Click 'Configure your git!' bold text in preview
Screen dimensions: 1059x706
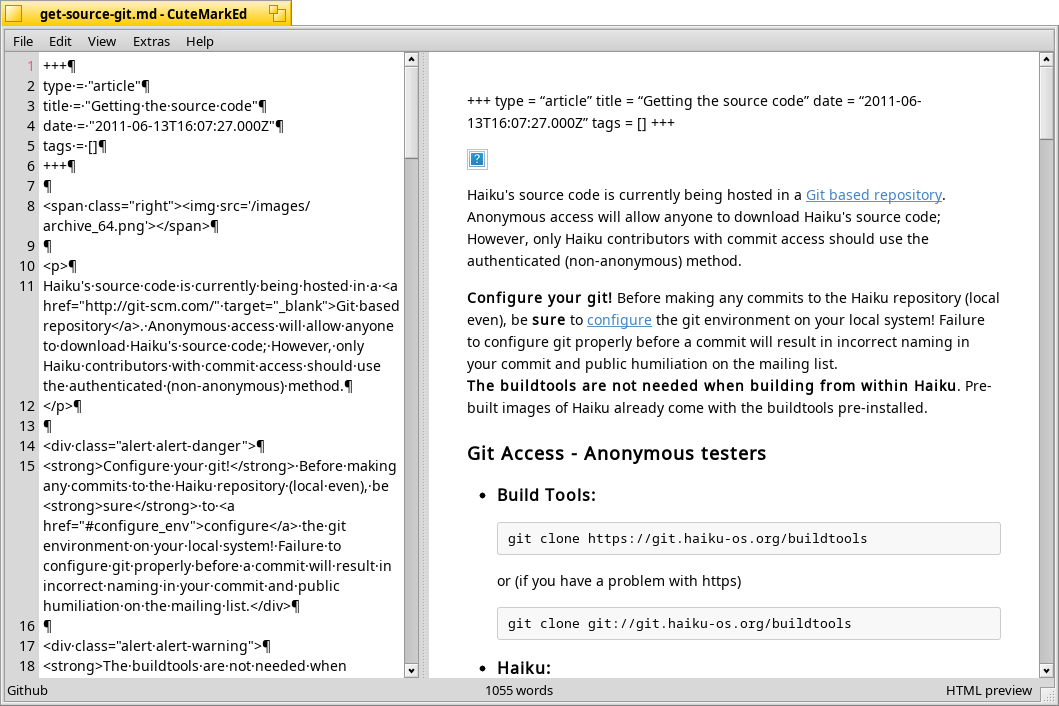point(540,298)
